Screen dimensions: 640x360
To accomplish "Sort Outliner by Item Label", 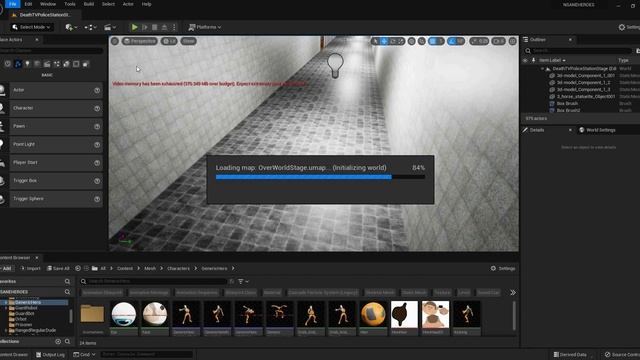I will point(552,60).
